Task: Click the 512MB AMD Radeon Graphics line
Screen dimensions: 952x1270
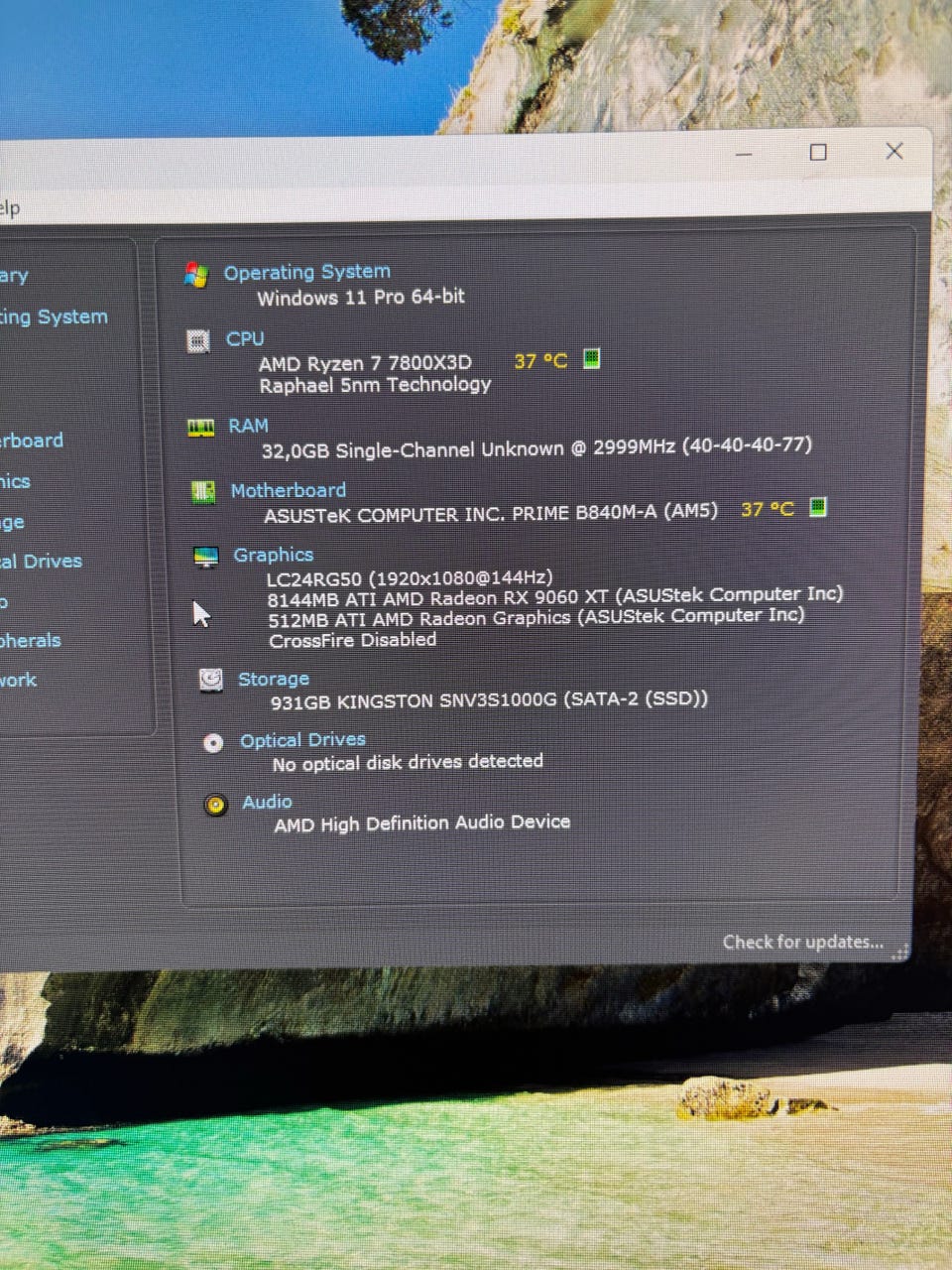Action: click(536, 617)
